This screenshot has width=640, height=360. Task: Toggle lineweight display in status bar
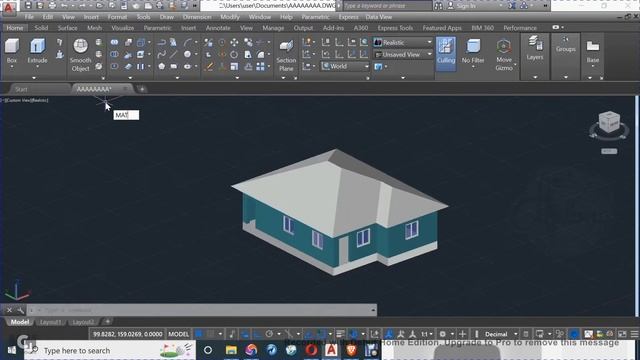[x=340, y=334]
